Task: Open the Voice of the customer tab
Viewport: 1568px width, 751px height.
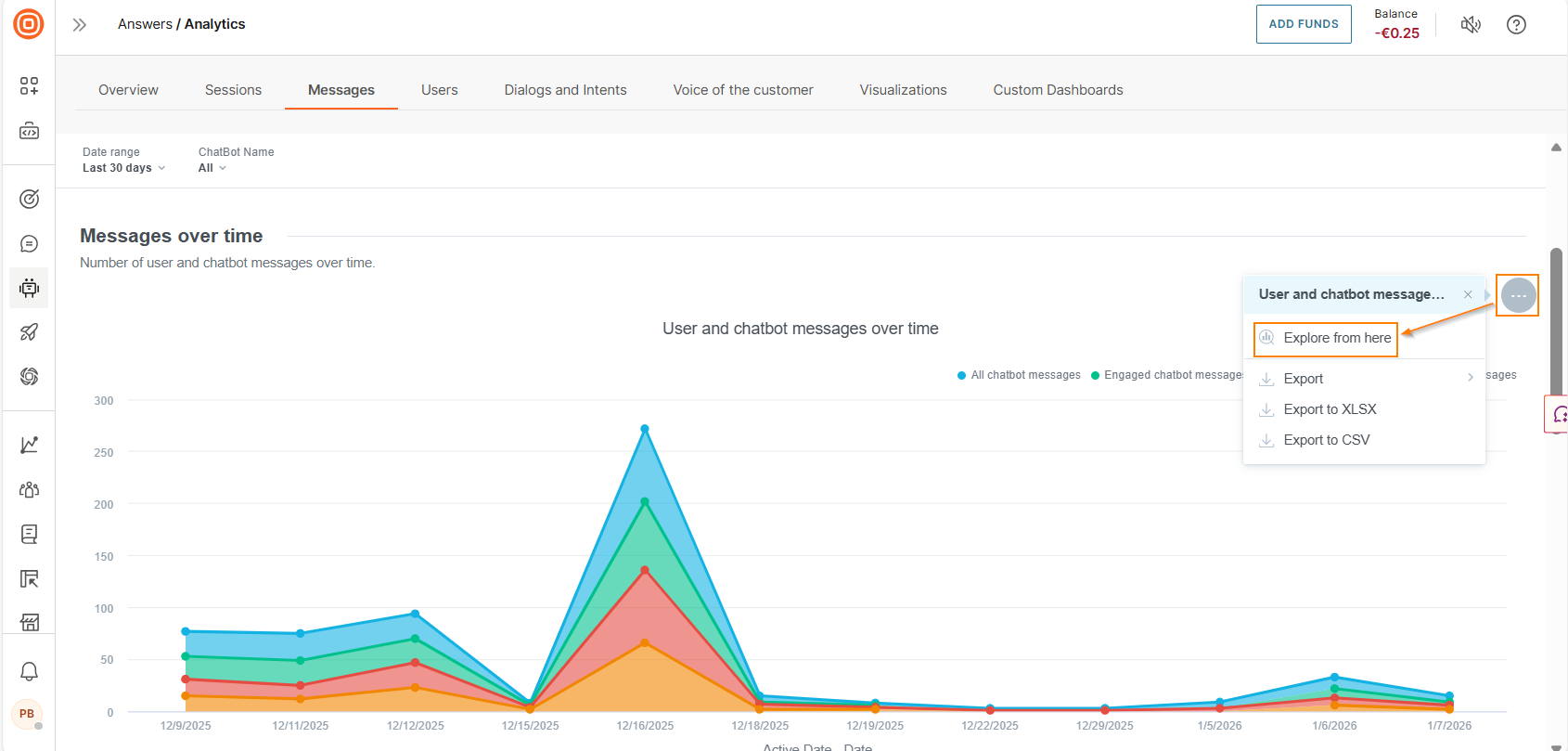Action: 743,90
